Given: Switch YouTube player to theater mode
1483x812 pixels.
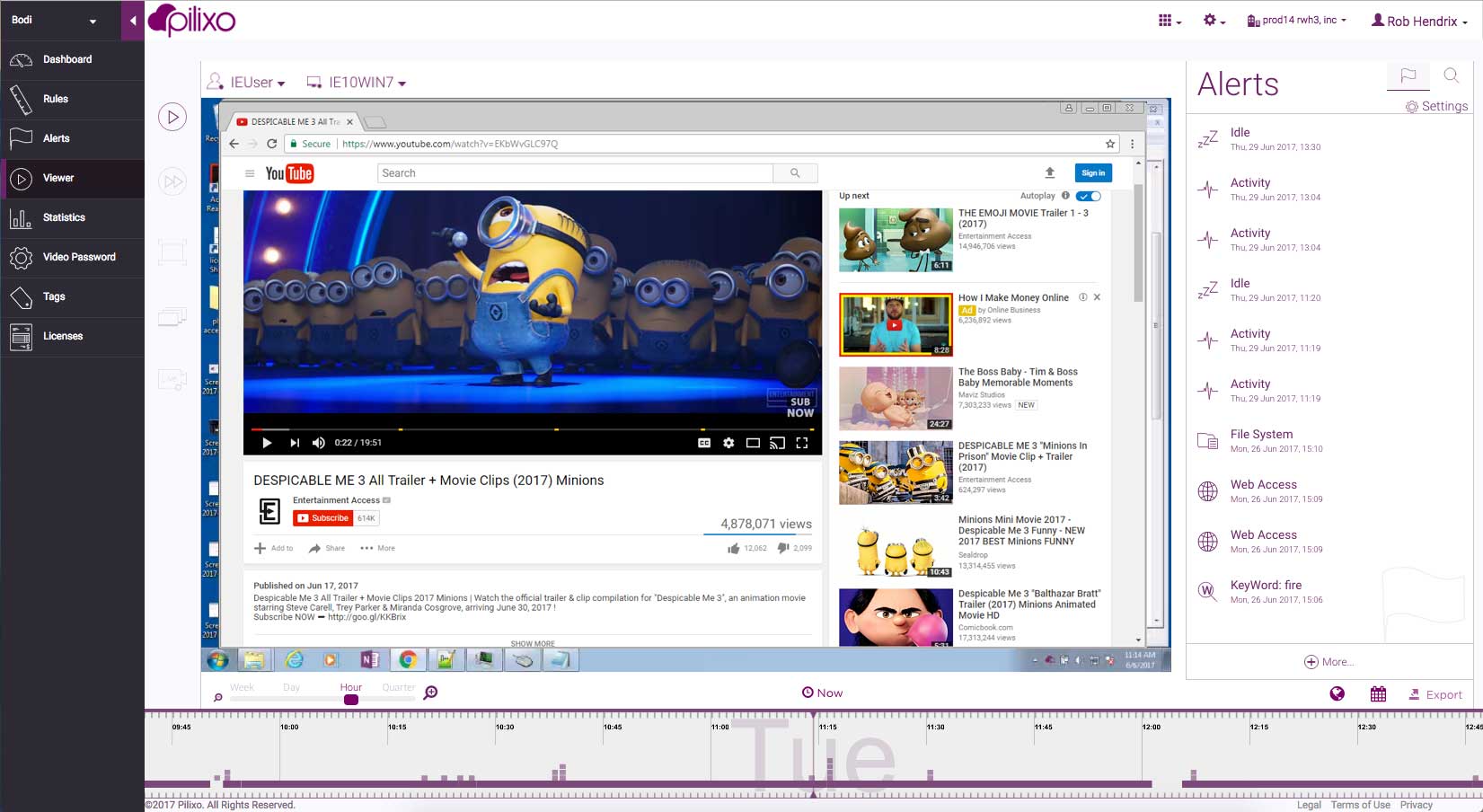Looking at the screenshot, I should 753,443.
